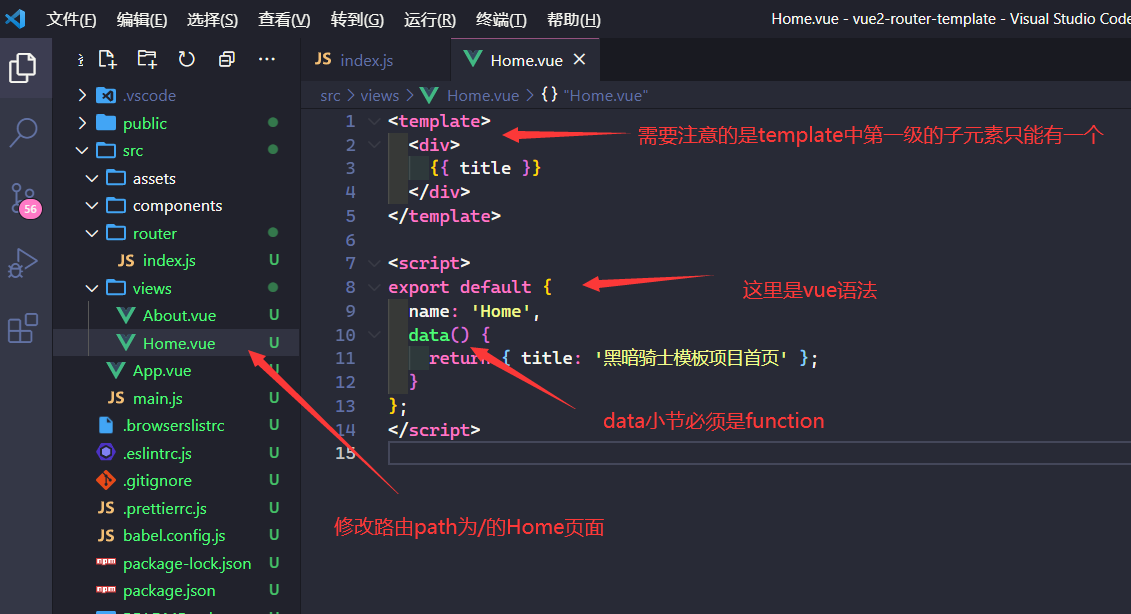The width and height of the screenshot is (1131, 614).
Task: Click the views breadcrumb segment
Action: pos(379,96)
